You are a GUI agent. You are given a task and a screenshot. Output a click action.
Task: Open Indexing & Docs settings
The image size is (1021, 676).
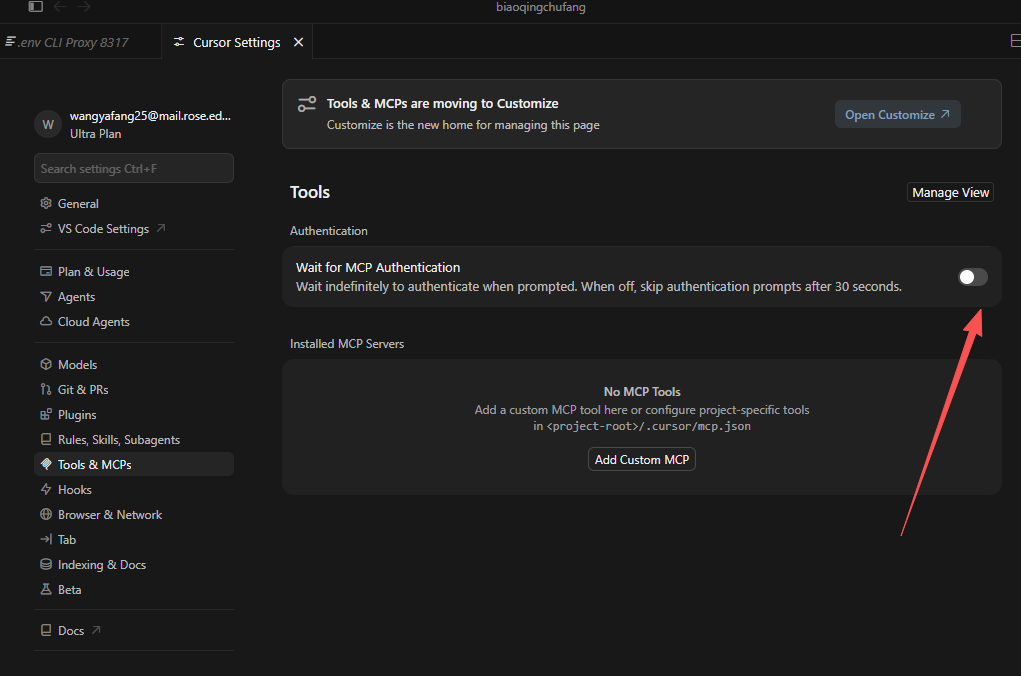tap(133, 565)
